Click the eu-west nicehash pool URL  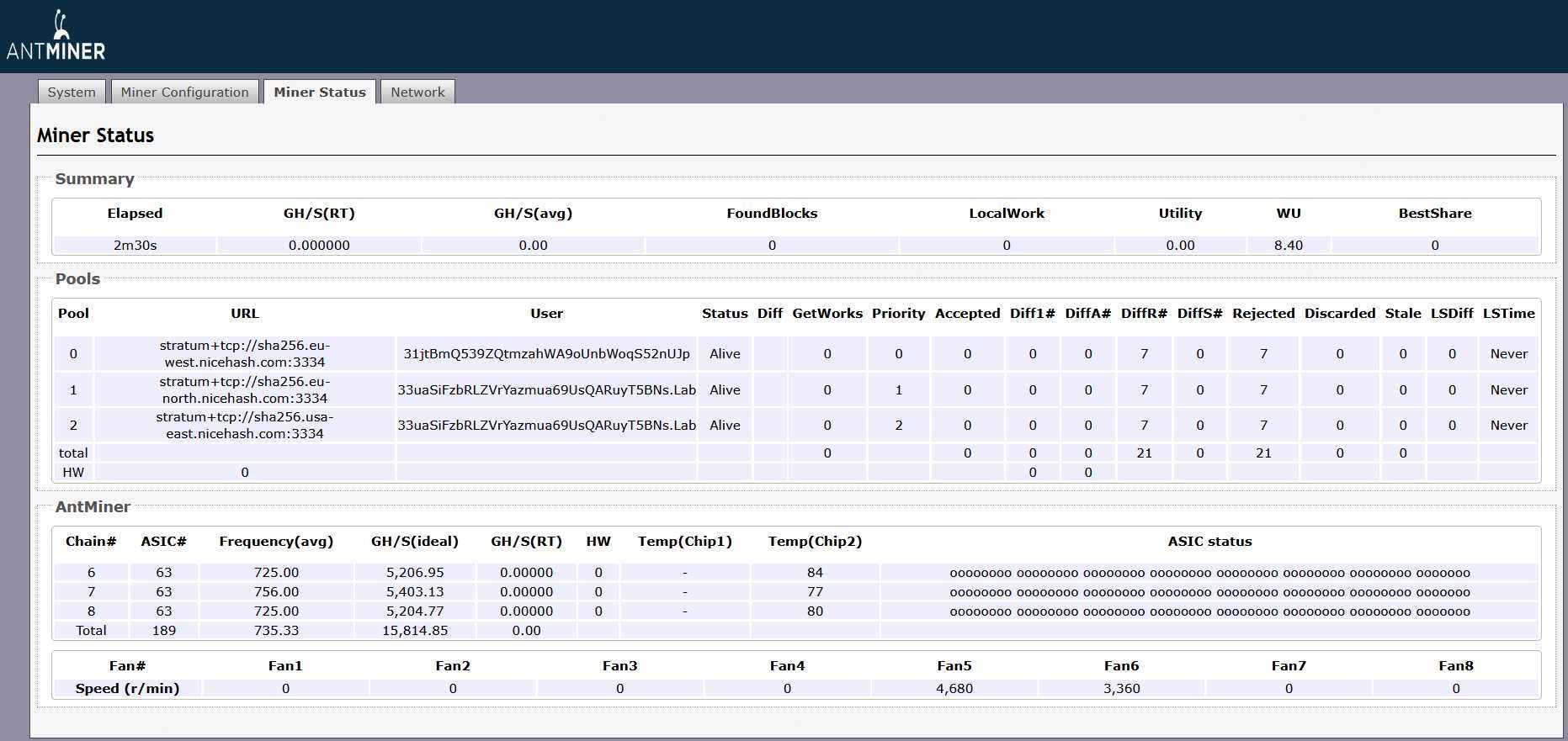(245, 354)
